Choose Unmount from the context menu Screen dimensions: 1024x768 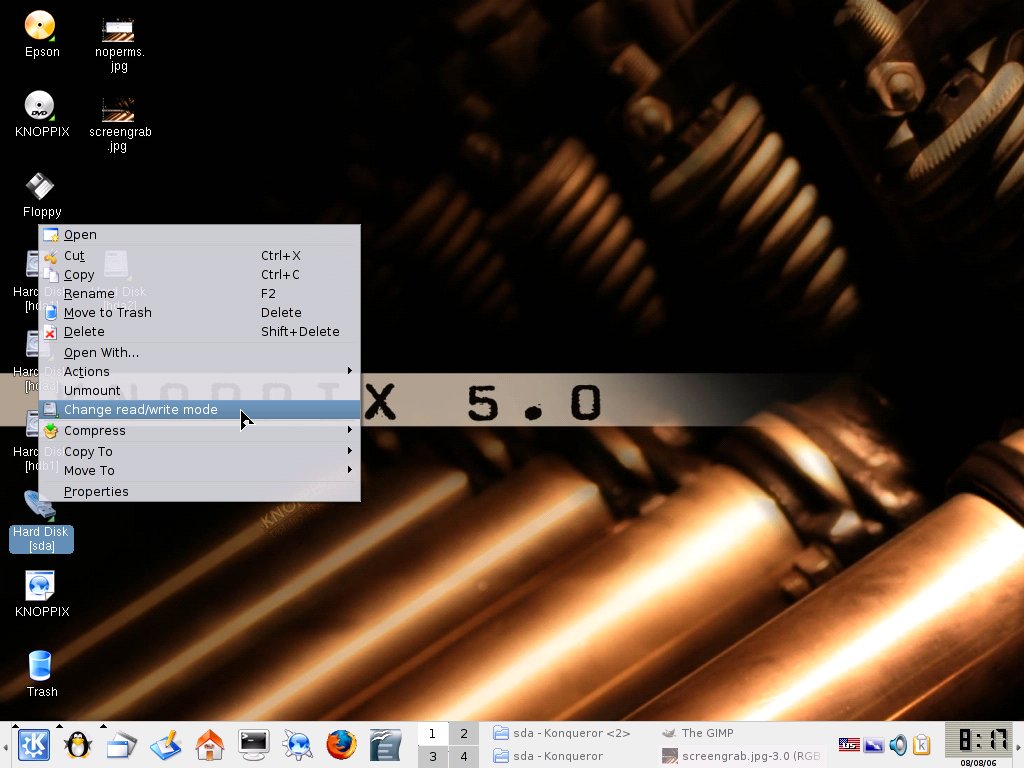point(92,390)
